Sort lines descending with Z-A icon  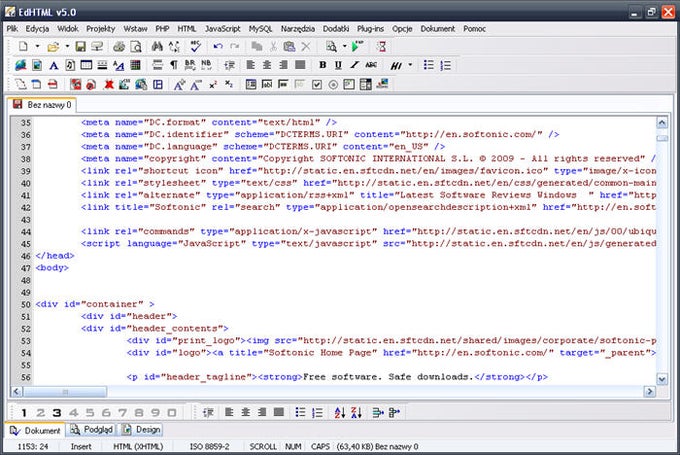pyautogui.click(x=356, y=412)
